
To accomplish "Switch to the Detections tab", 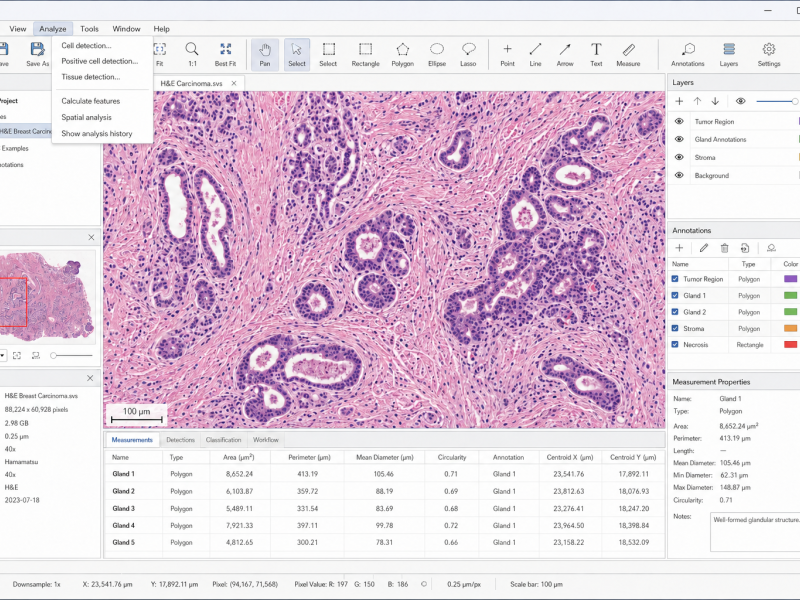I will (180, 440).
